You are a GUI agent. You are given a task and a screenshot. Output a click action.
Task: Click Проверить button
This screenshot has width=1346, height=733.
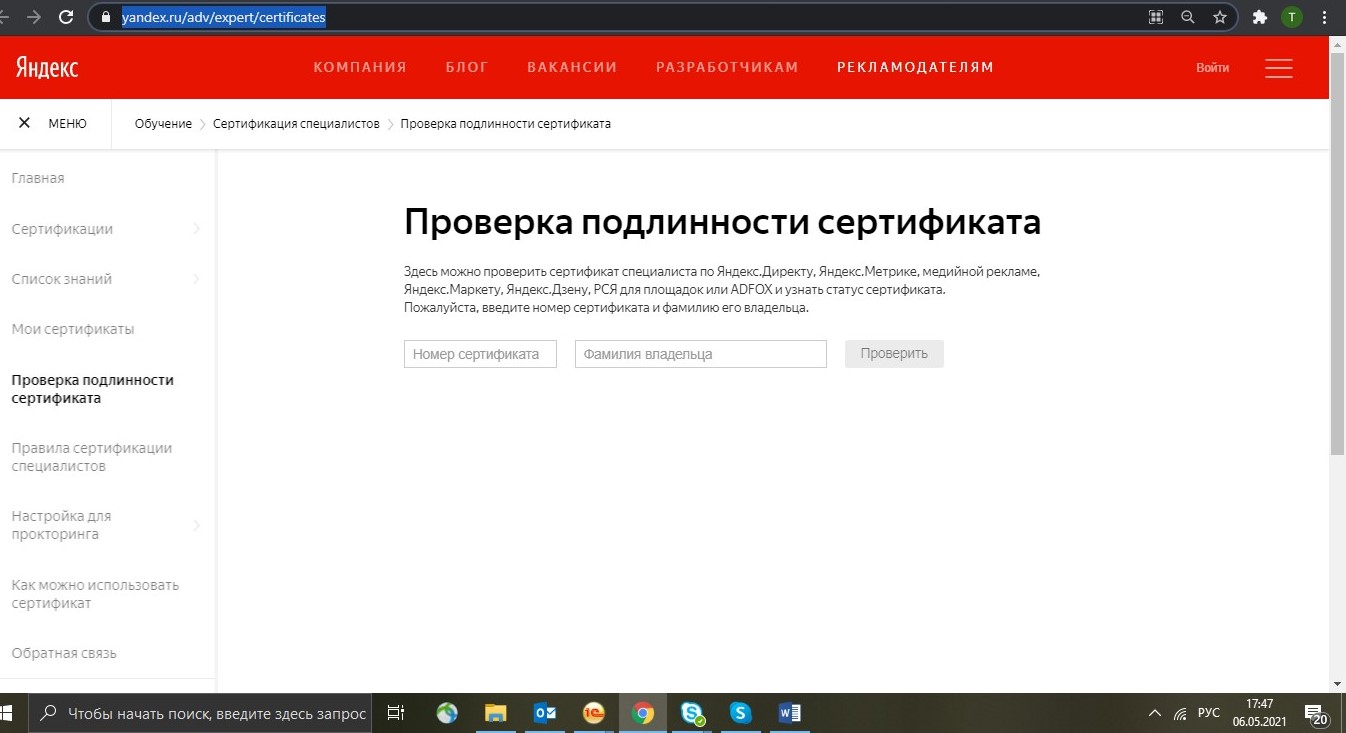click(894, 354)
